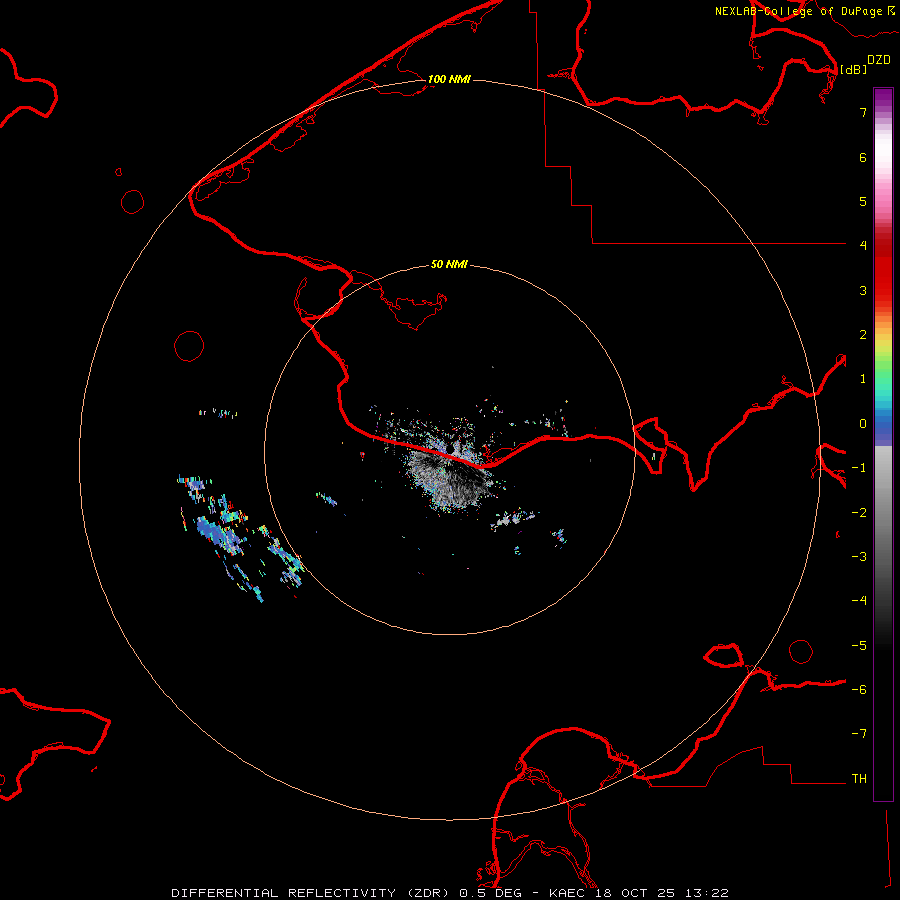This screenshot has height=900, width=900.
Task: Select the "1" value on the color scale
Action: coord(863,379)
